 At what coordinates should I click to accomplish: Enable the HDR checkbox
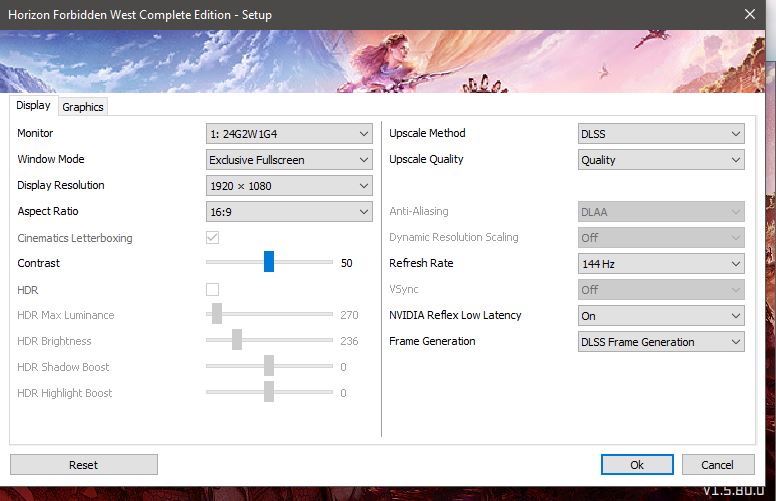212,290
